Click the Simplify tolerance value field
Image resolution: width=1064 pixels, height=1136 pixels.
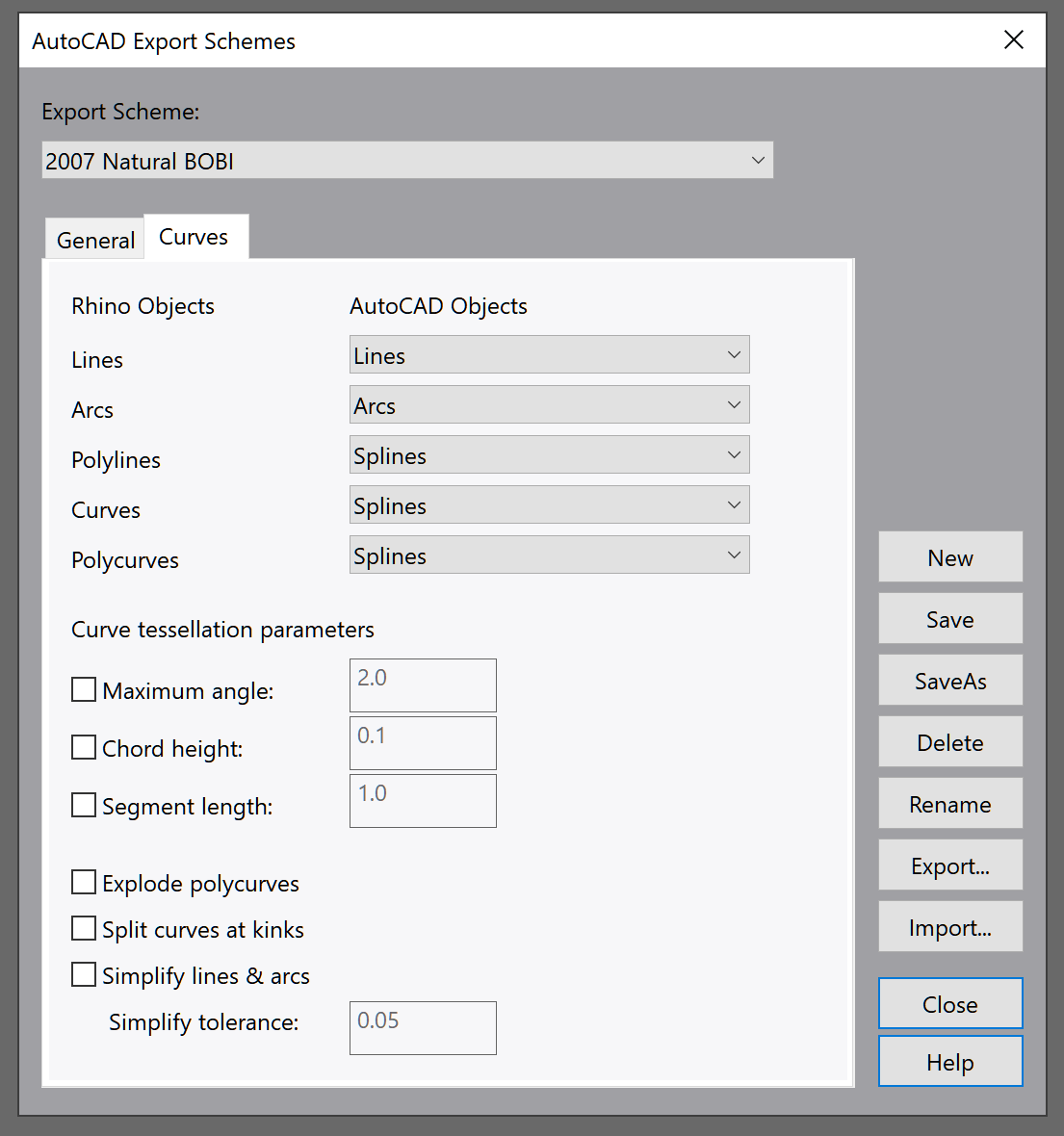click(424, 1028)
